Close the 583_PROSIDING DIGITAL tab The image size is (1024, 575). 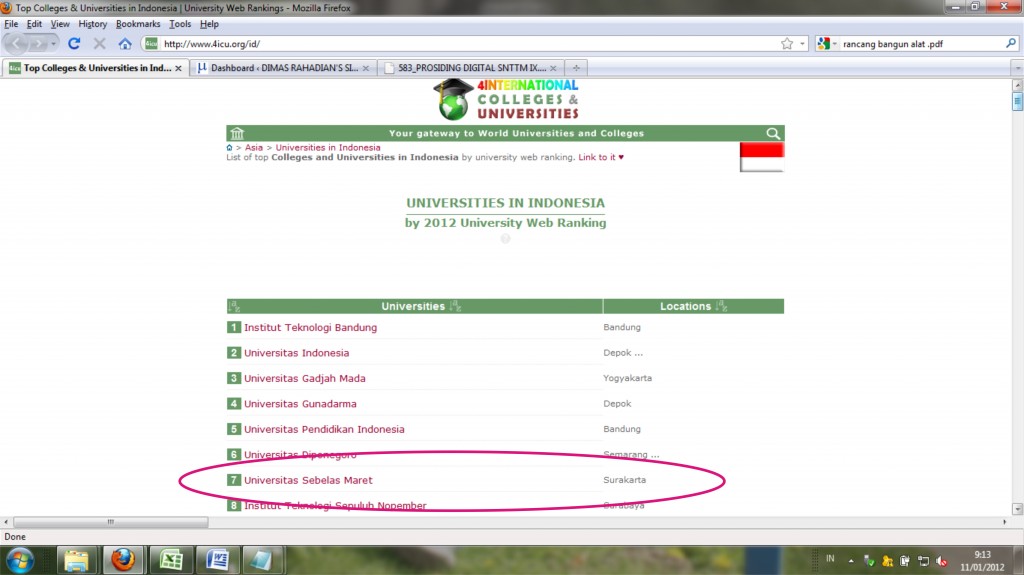click(553, 68)
